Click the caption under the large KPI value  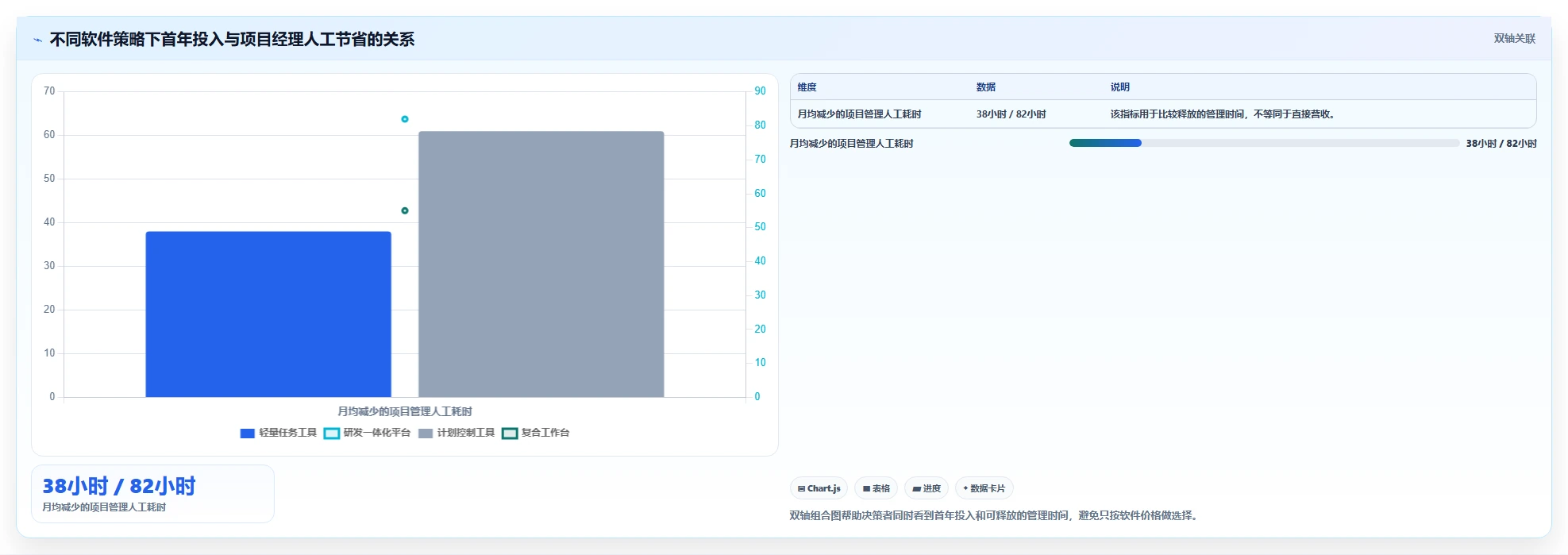(104, 507)
